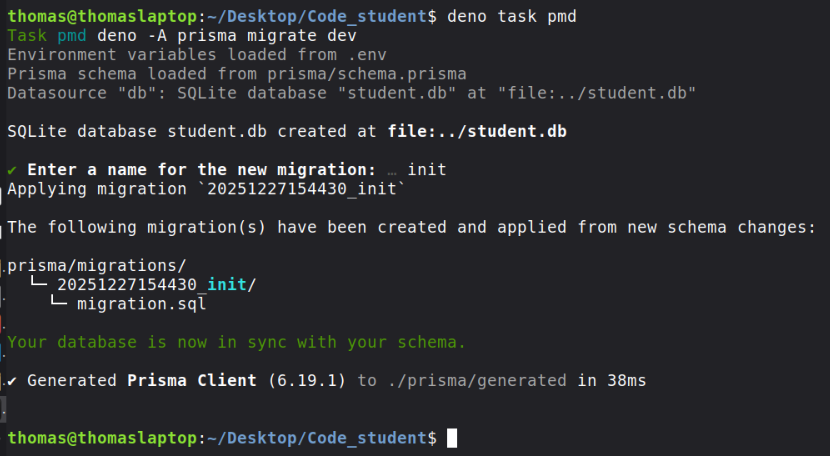This screenshot has height=456, width=830.
Task: Click the ~/Desktop/Code_student path in bottom prompt
Action: click(x=327, y=438)
